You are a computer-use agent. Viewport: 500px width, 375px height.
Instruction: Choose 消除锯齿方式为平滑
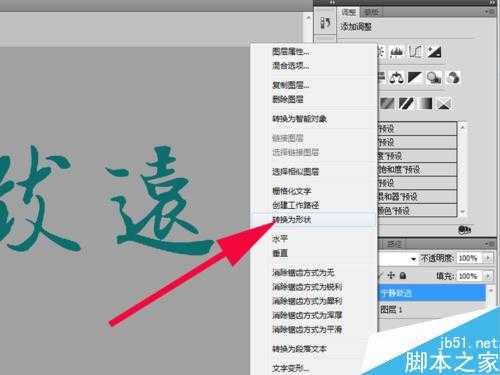[x=307, y=329]
